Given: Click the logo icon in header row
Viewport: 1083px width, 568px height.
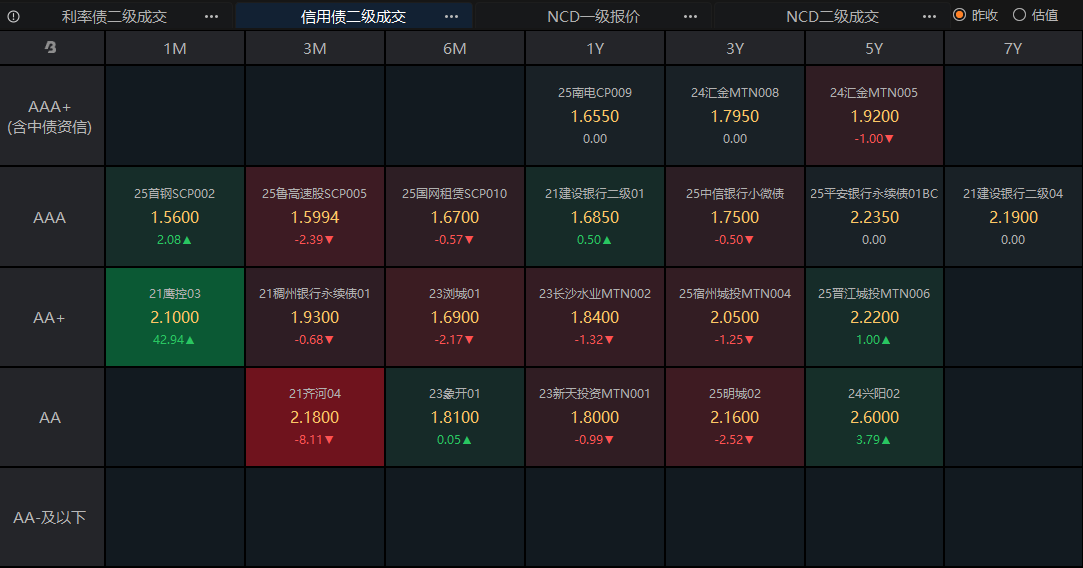Looking at the screenshot, I should coord(50,48).
